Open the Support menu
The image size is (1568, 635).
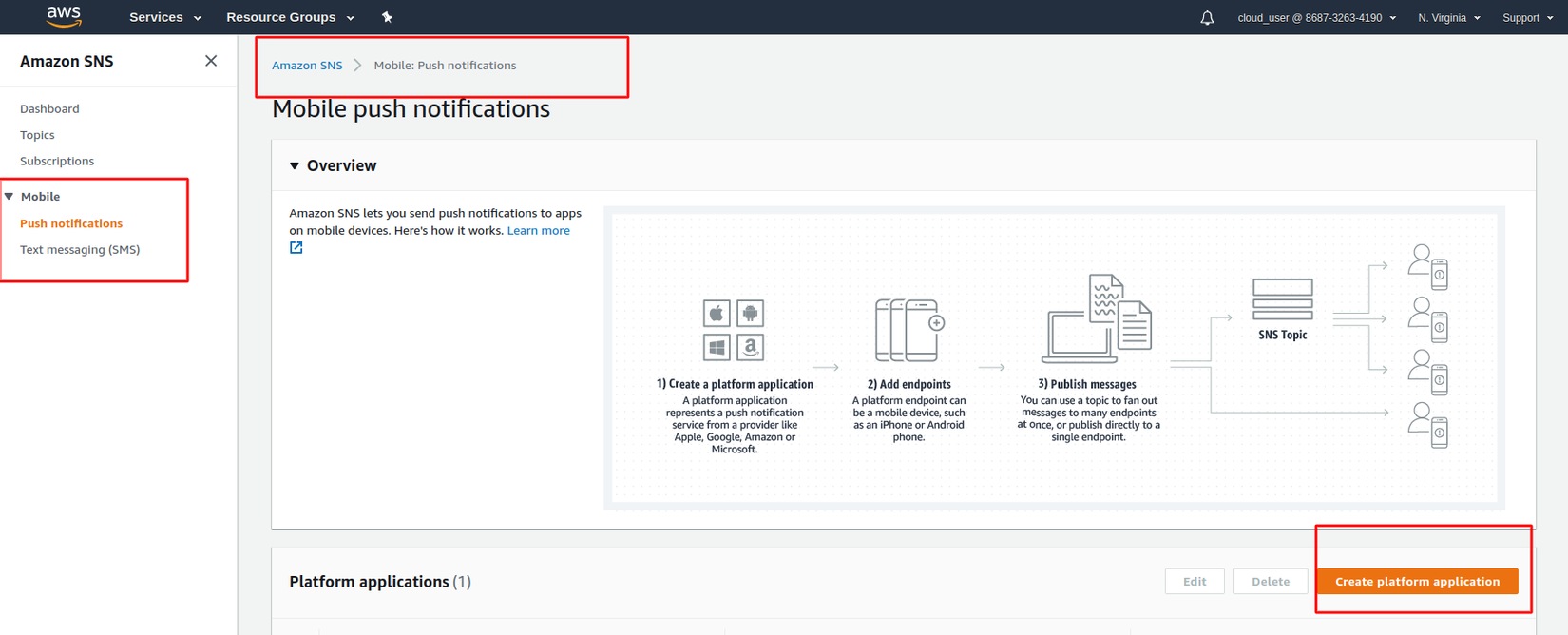click(x=1527, y=17)
